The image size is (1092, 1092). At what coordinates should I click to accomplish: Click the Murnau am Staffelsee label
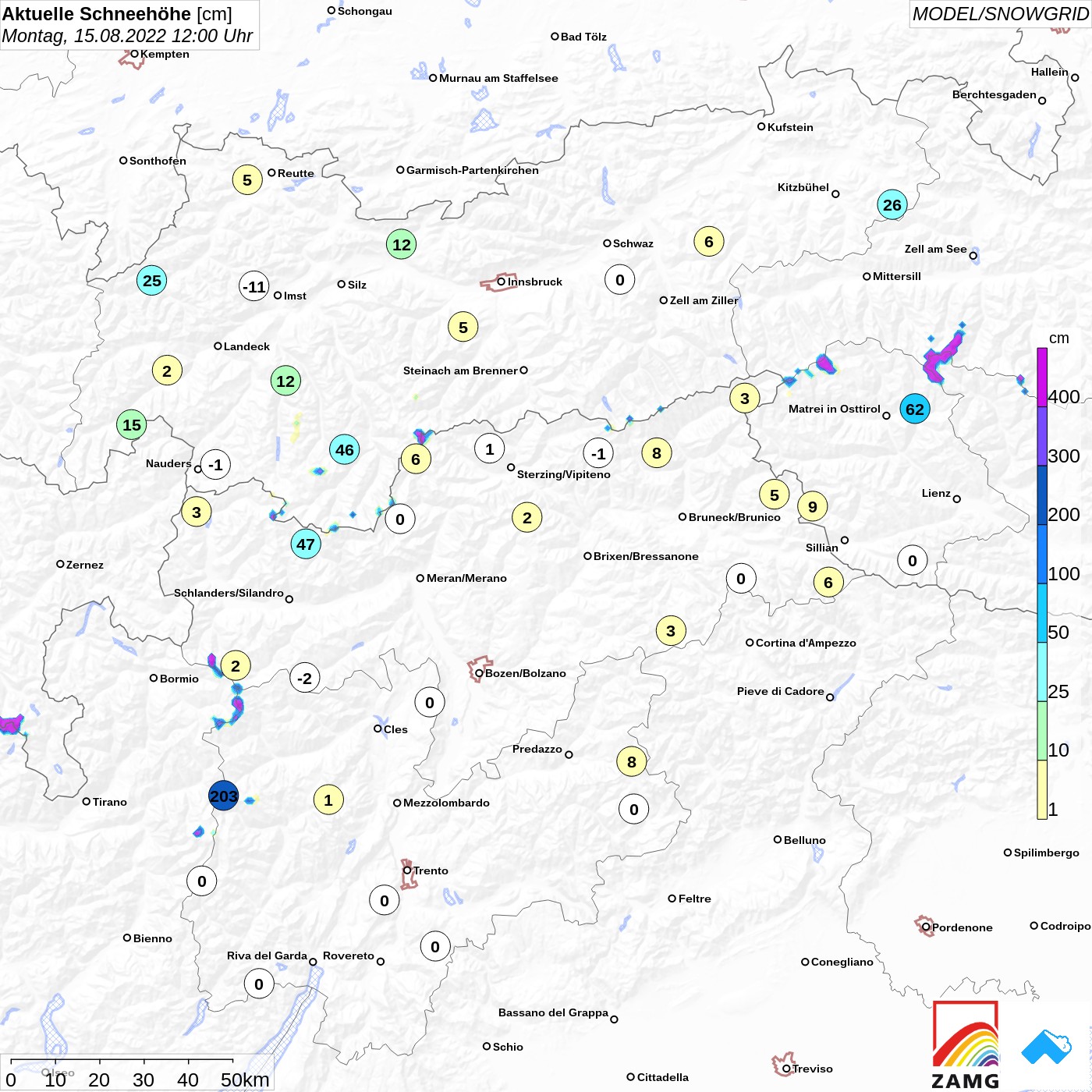pos(498,78)
